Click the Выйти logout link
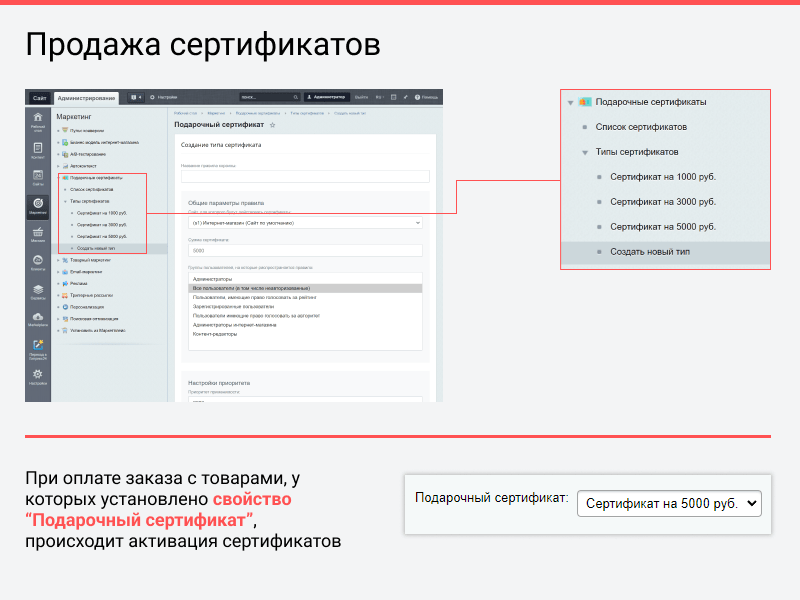The height and width of the screenshot is (600, 800). click(x=360, y=97)
